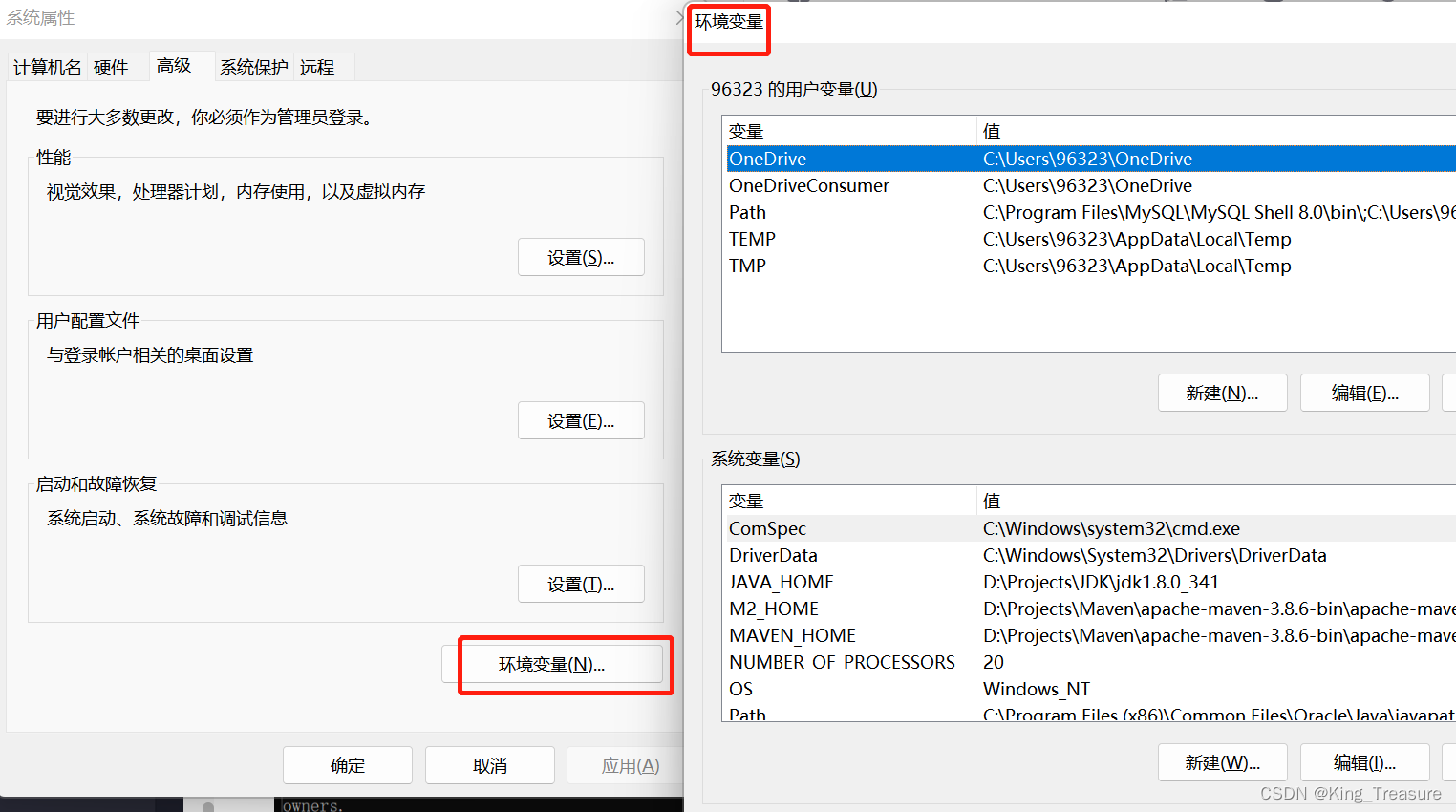The image size is (1456, 812).
Task: Click 取消 in System Properties window
Action: coord(490,765)
